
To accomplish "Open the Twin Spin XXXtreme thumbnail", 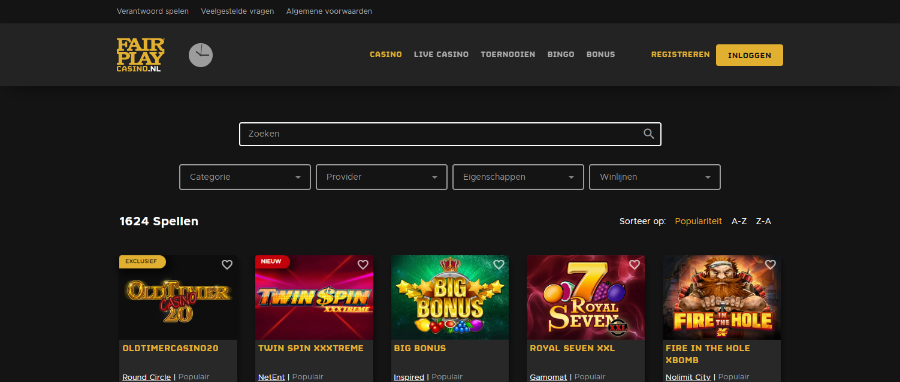I will (314, 298).
